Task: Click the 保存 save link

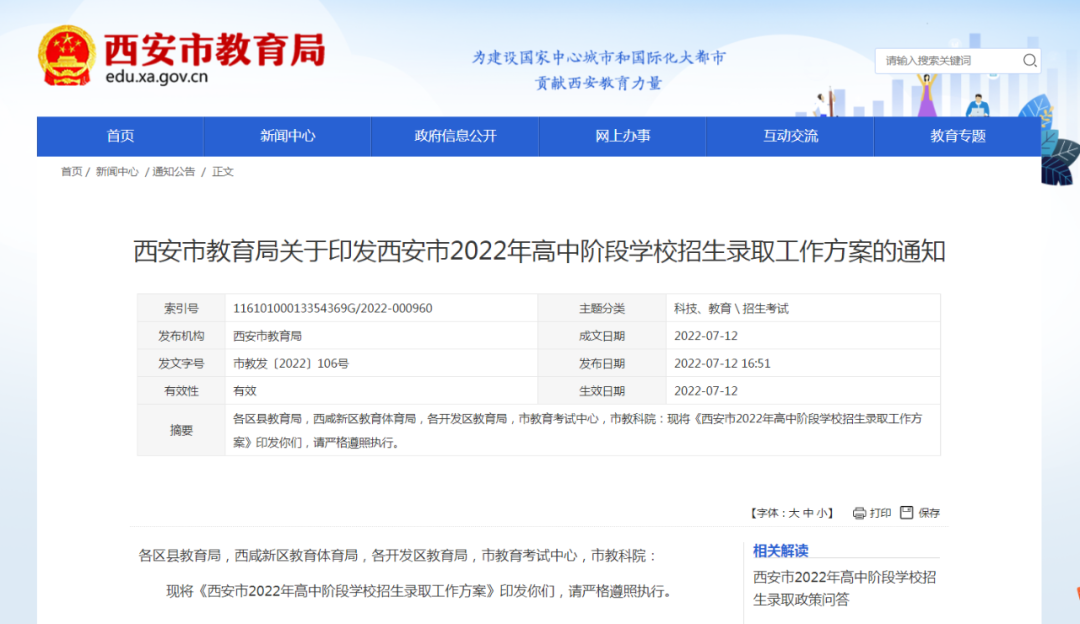Action: tap(929, 513)
